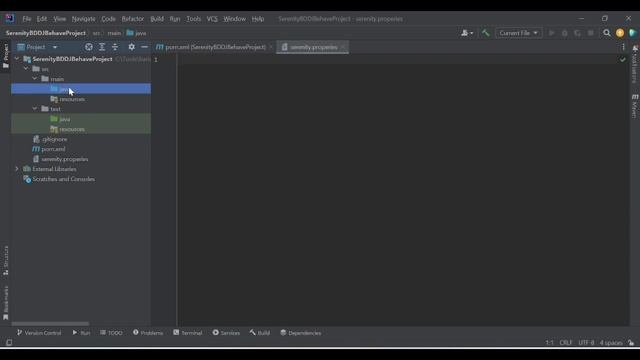Viewport: 640px width, 360px height.
Task: Click the 4 spaces indent status
Action: pyautogui.click(x=611, y=342)
